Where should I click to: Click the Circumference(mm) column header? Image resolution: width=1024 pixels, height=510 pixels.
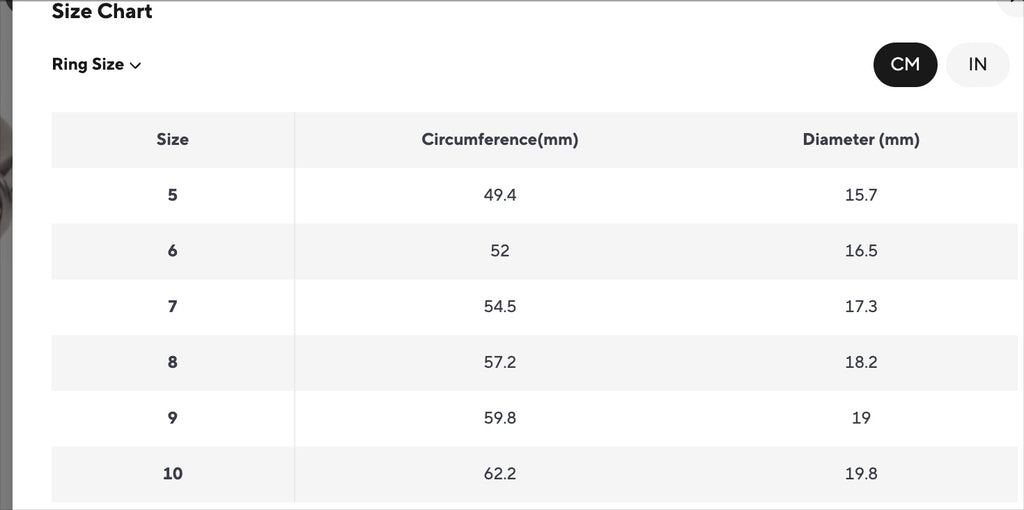click(500, 140)
